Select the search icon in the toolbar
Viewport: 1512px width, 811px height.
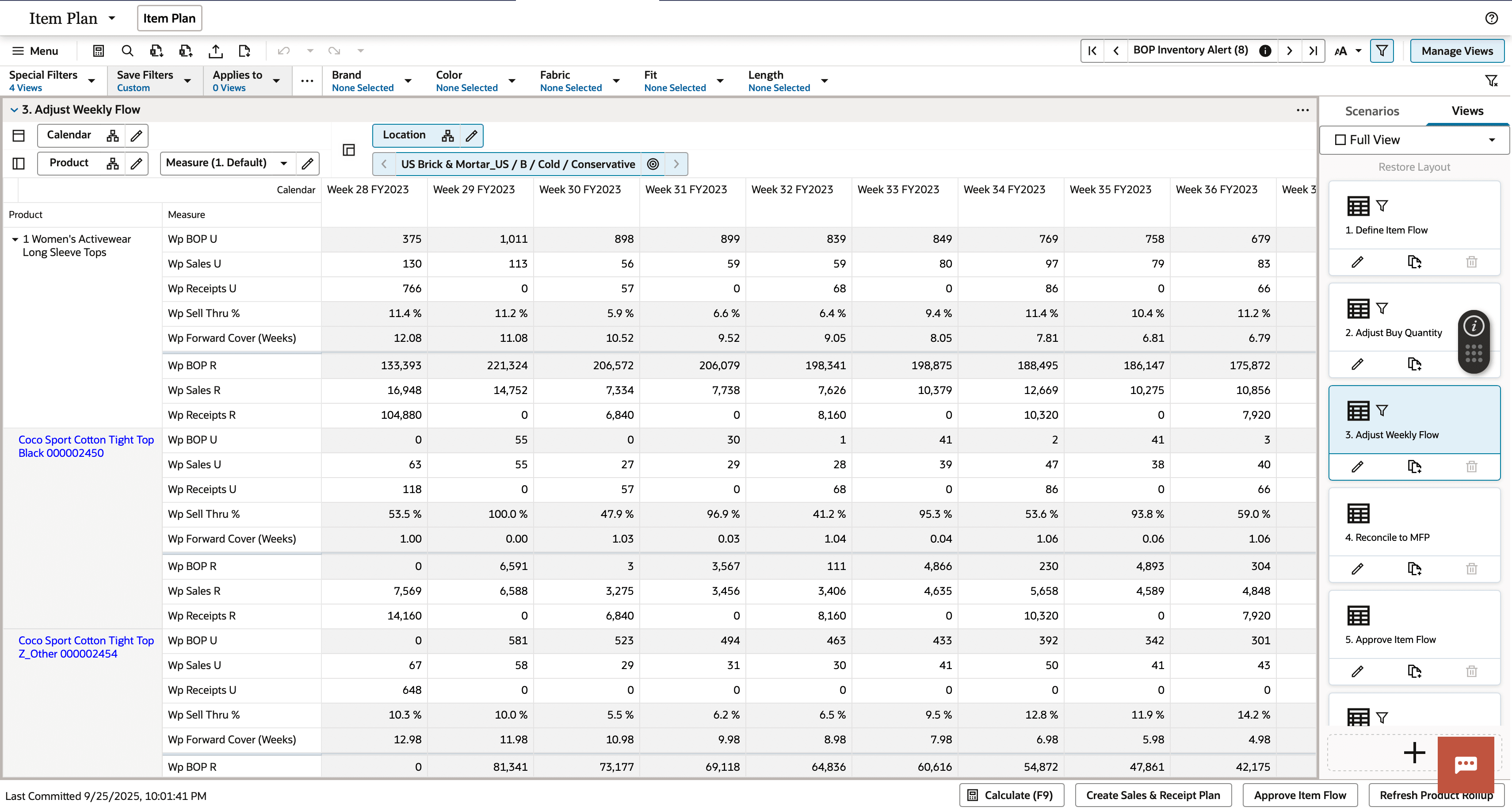pyautogui.click(x=127, y=51)
